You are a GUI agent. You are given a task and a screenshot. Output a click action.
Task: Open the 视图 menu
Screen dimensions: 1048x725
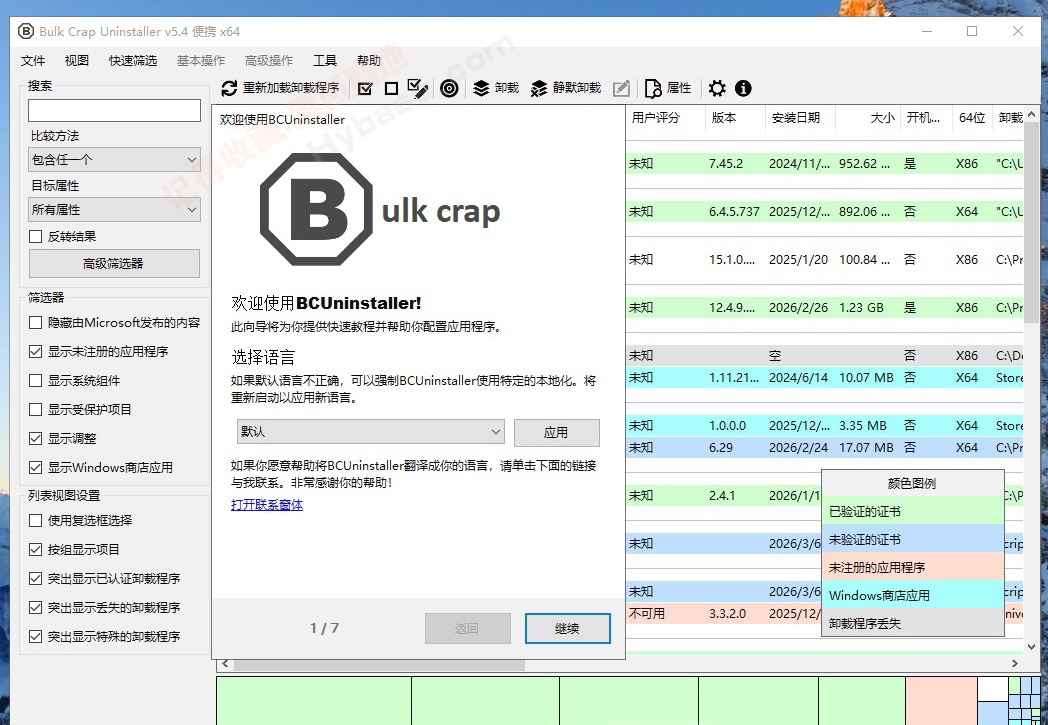[x=77, y=60]
